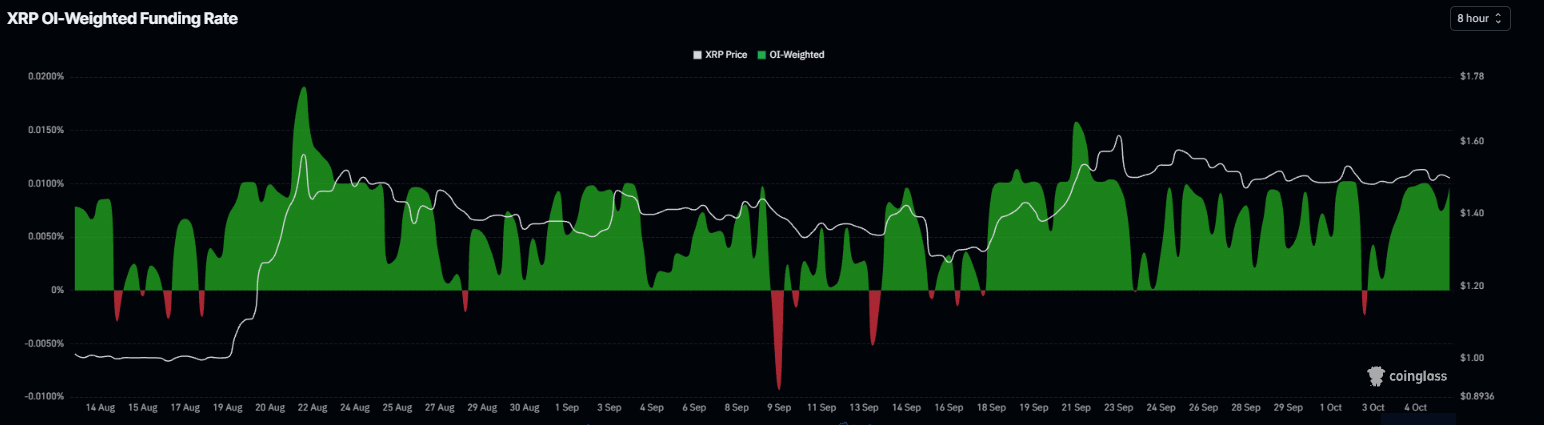Click the $1.20 price axis label
The image size is (1544, 425).
click(1471, 286)
